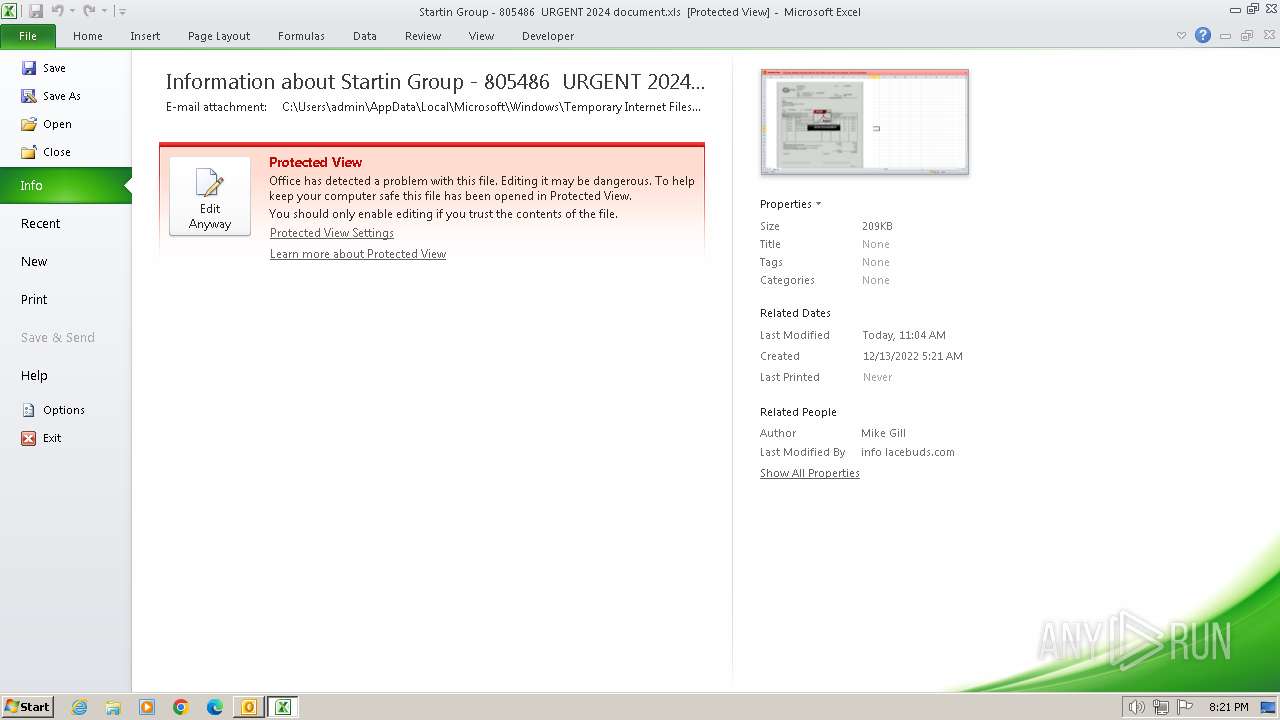
Task: Open a file via Open entry
Action: tap(46, 124)
